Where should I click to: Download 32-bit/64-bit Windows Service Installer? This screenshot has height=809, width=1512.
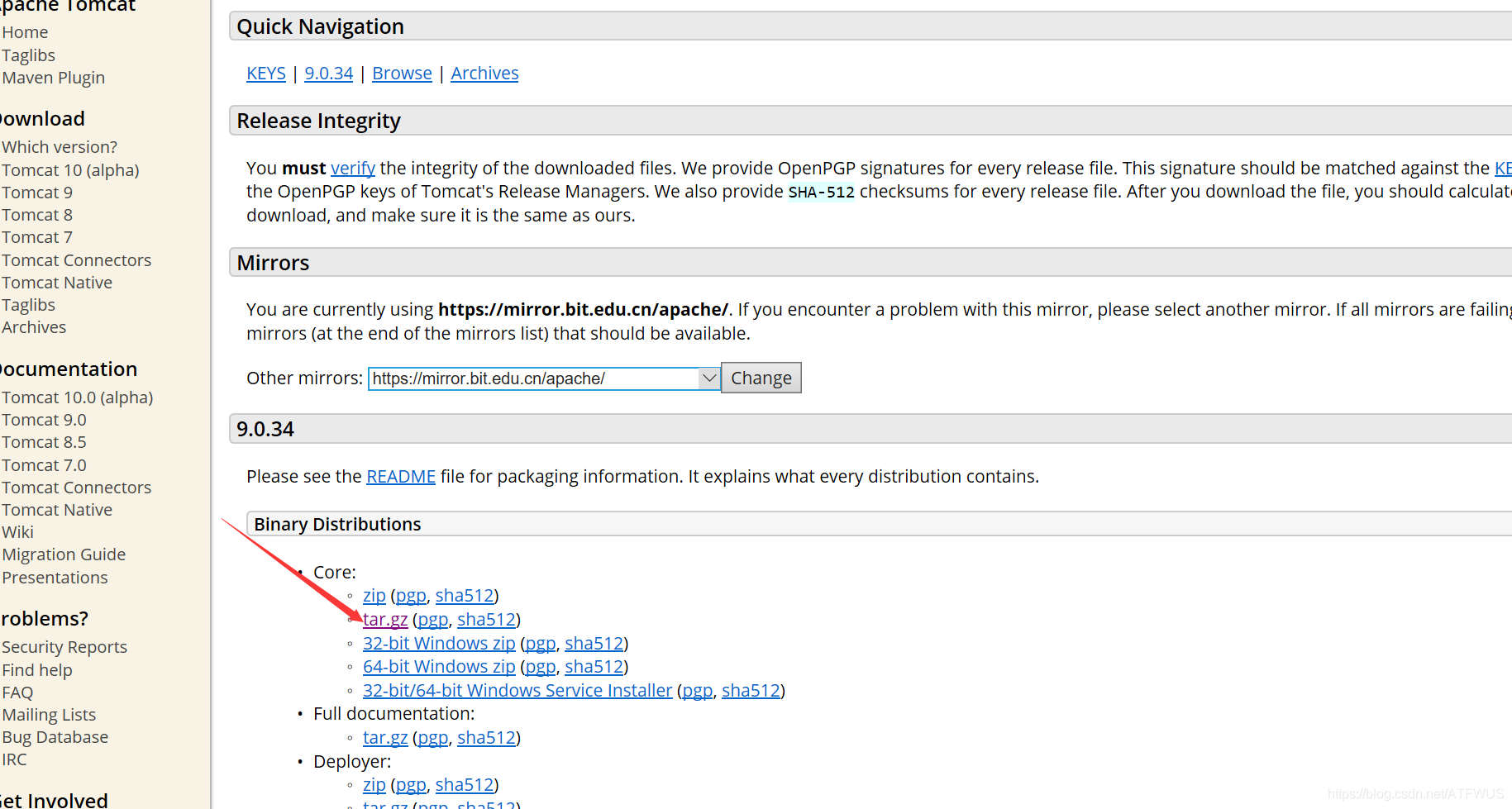518,691
